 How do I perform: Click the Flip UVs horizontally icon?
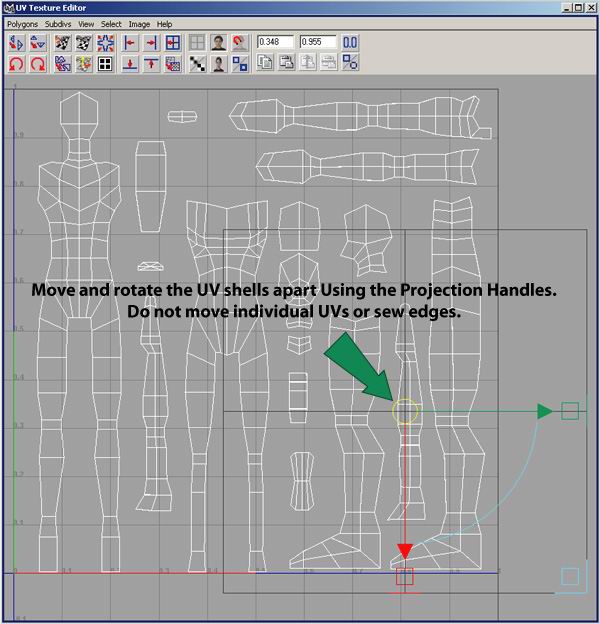(16, 43)
